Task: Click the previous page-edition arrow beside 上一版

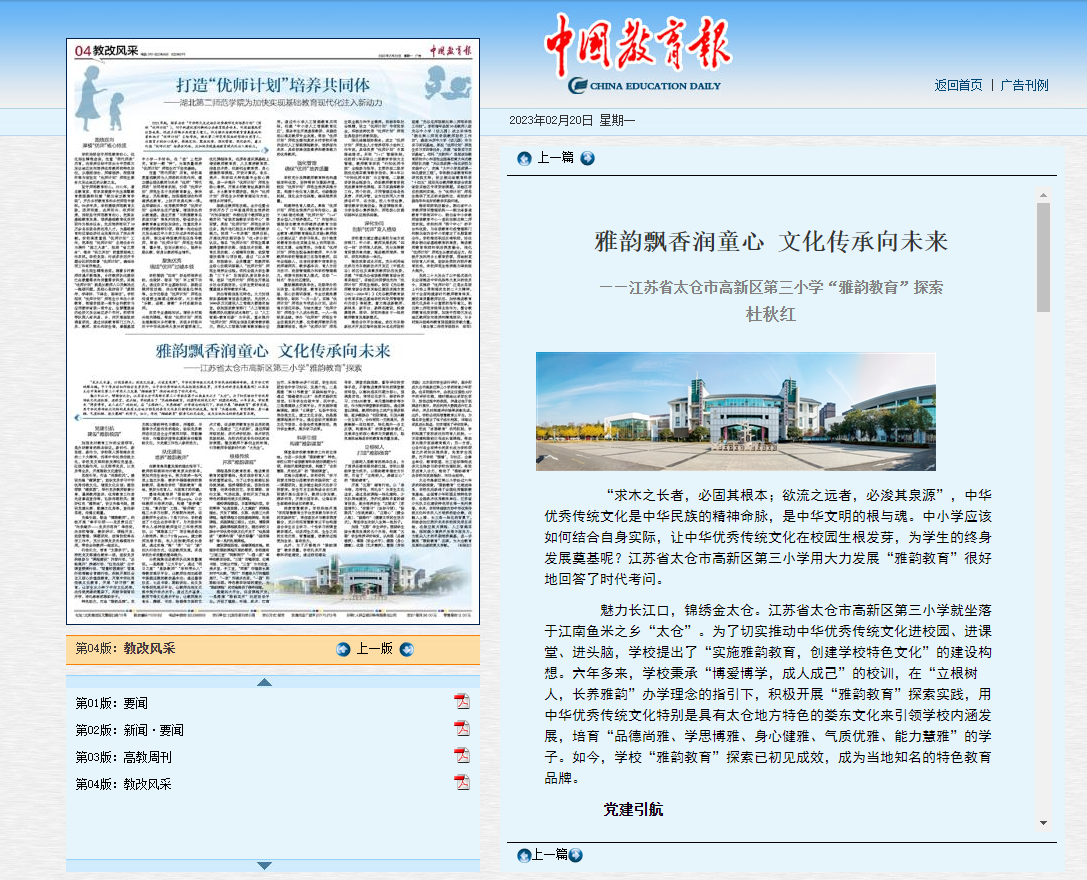Action: pos(343,650)
